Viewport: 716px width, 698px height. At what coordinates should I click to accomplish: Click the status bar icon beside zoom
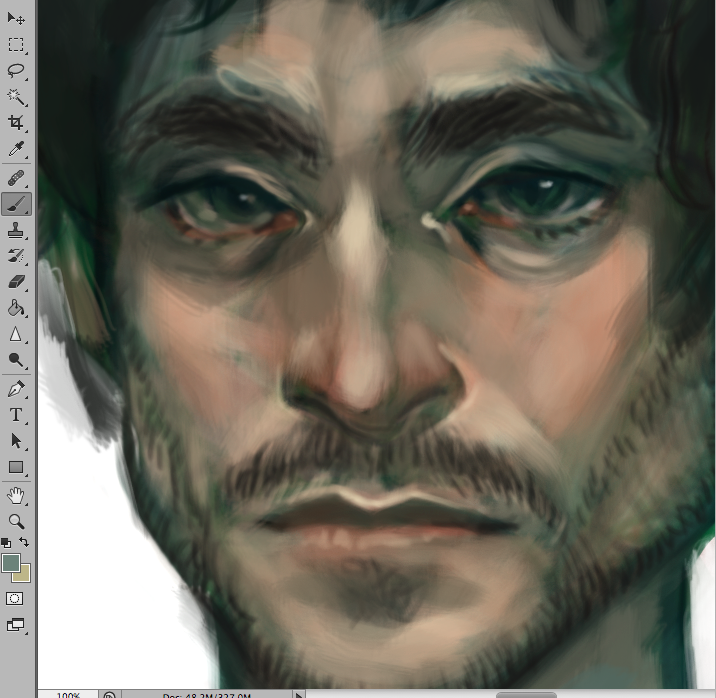109,694
